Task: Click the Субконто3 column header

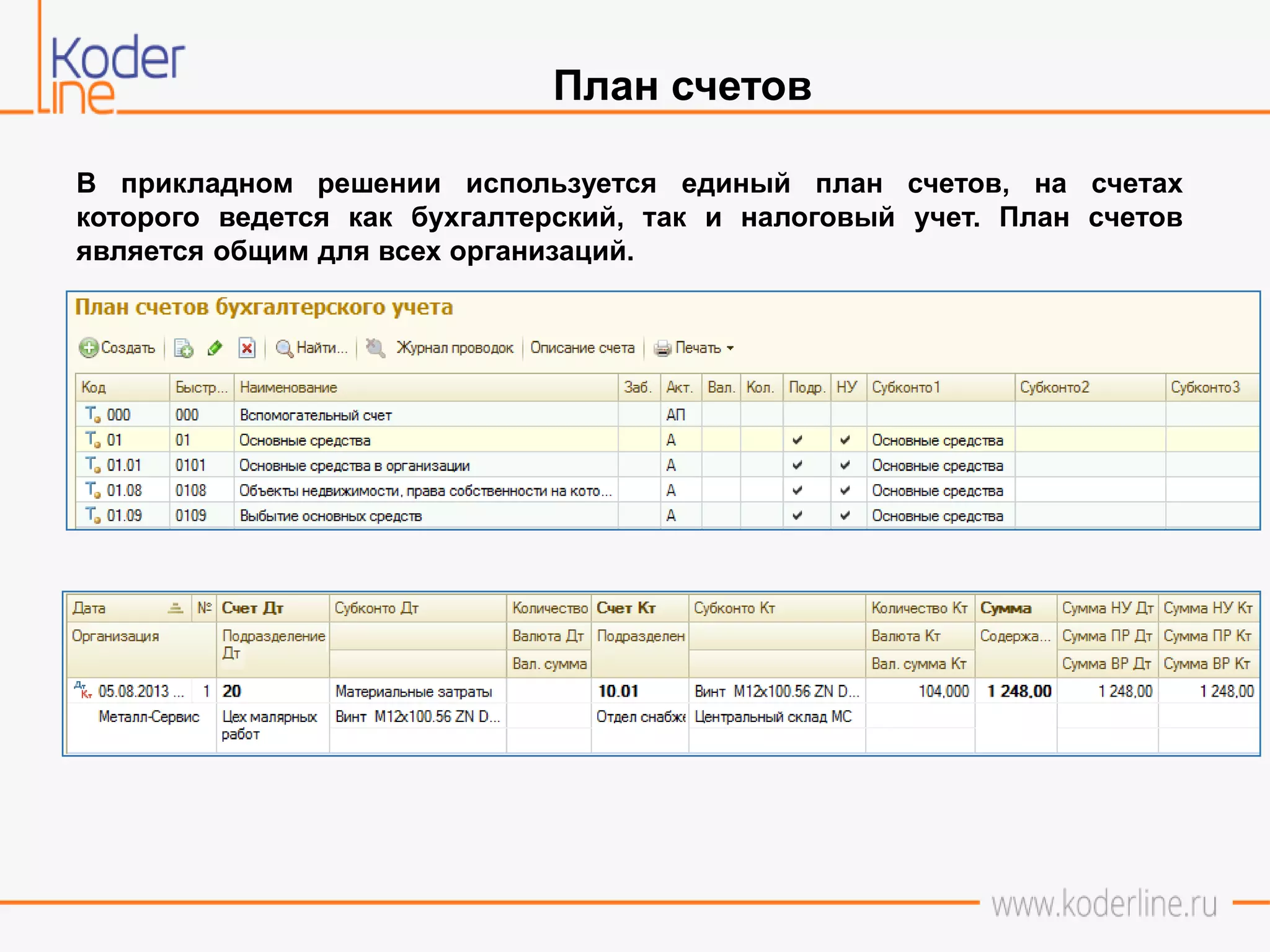Action: pyautogui.click(x=1212, y=387)
